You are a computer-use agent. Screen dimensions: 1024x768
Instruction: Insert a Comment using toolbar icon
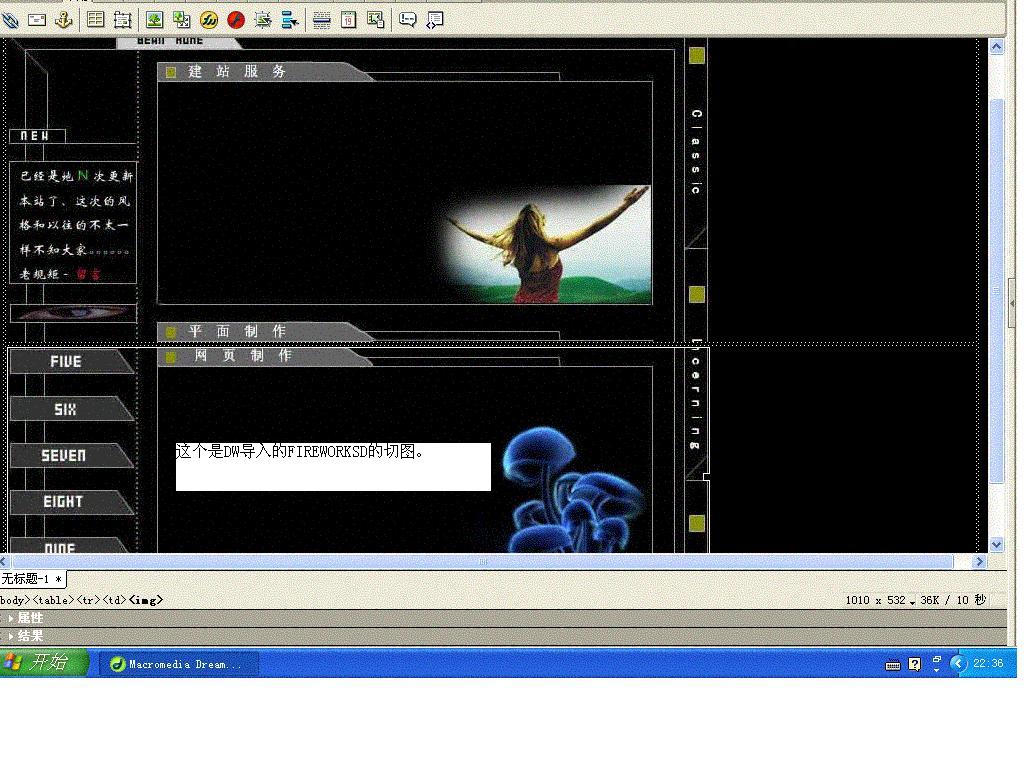pyautogui.click(x=408, y=19)
